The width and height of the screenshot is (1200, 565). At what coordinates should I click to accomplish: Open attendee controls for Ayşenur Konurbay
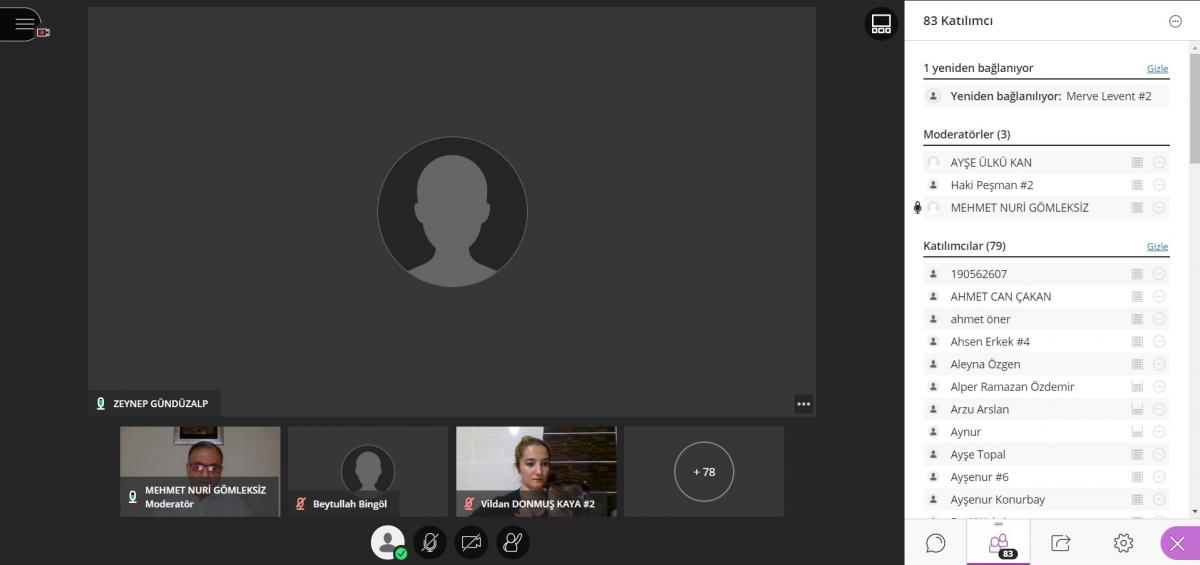click(1159, 499)
